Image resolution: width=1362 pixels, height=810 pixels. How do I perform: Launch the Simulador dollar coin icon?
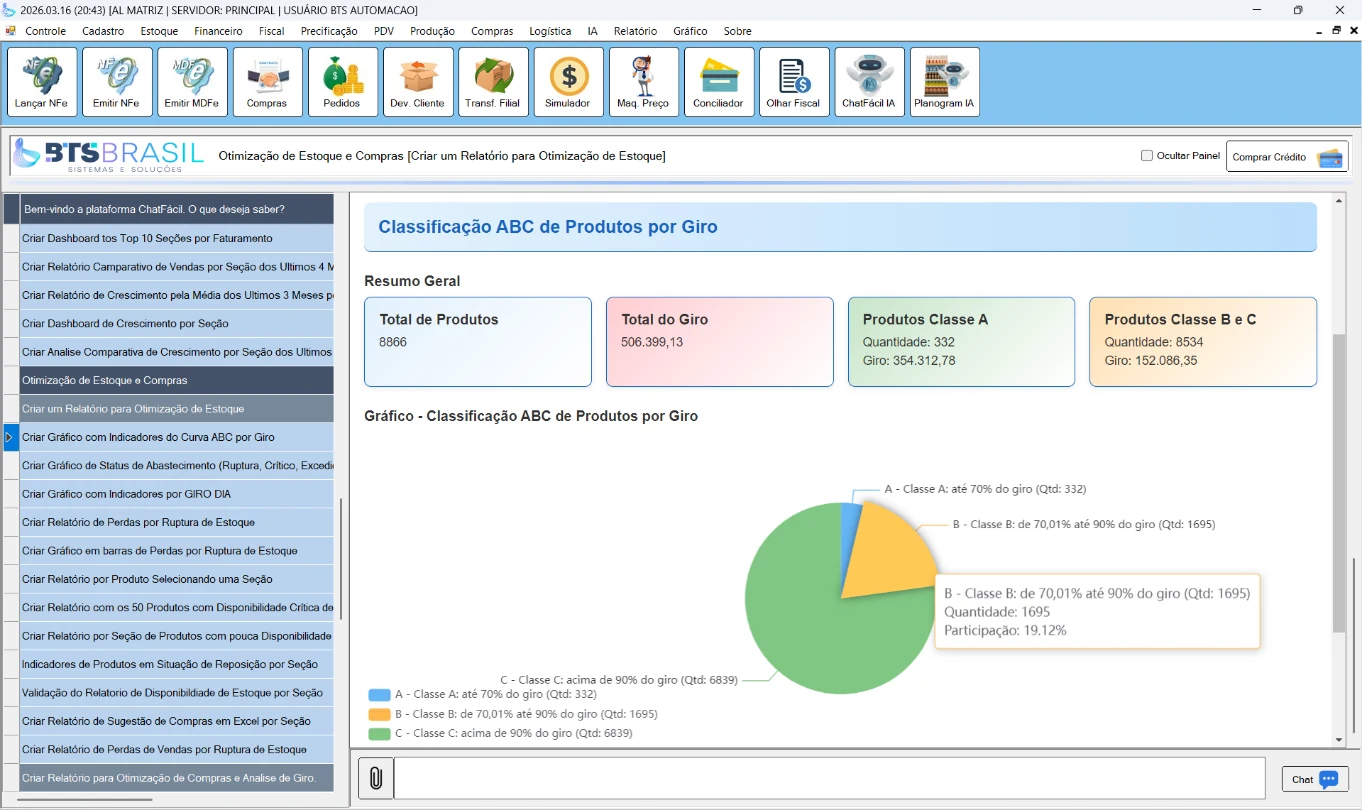point(568,82)
